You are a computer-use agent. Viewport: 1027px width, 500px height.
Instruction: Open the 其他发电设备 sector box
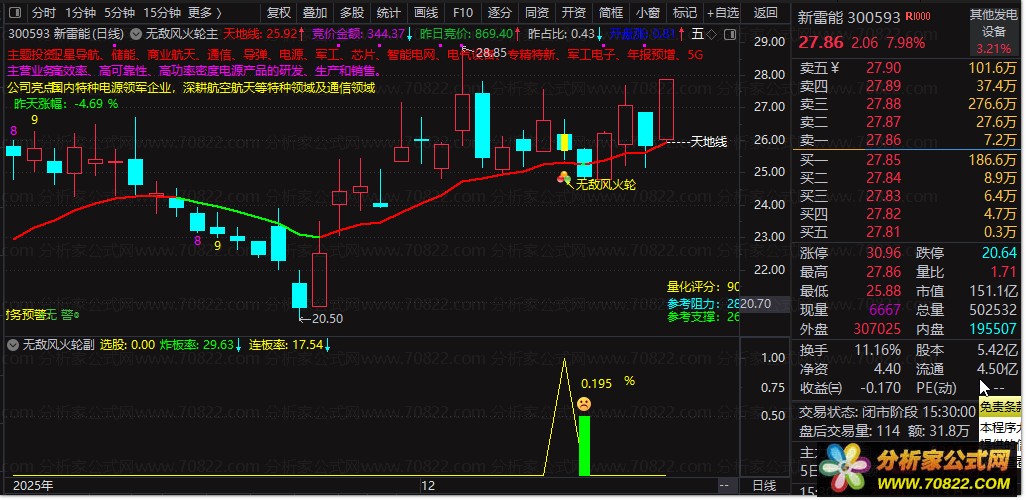click(x=994, y=31)
